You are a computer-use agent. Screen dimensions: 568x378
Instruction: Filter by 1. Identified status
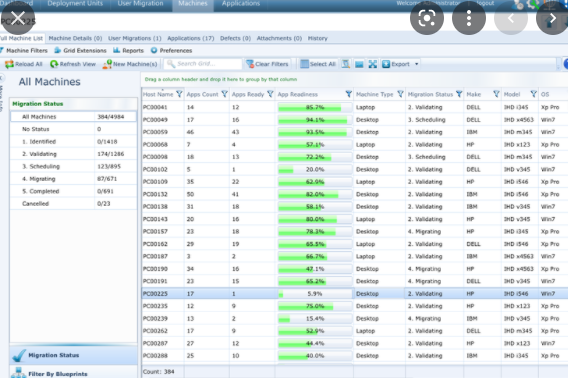74,142
